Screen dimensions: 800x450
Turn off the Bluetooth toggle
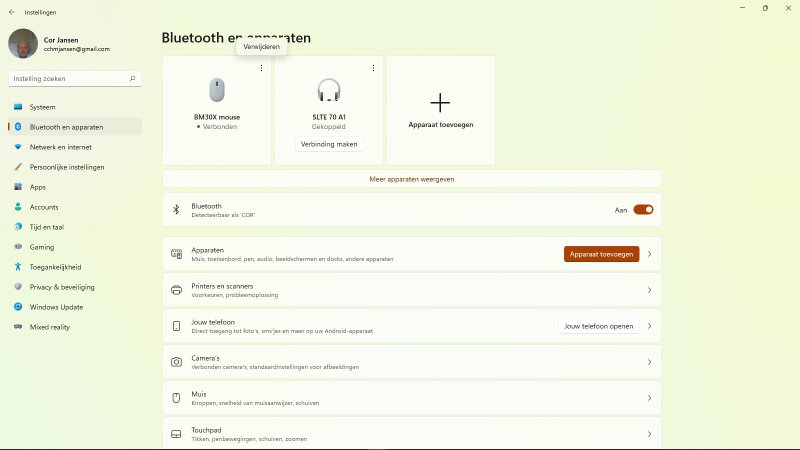click(x=643, y=210)
